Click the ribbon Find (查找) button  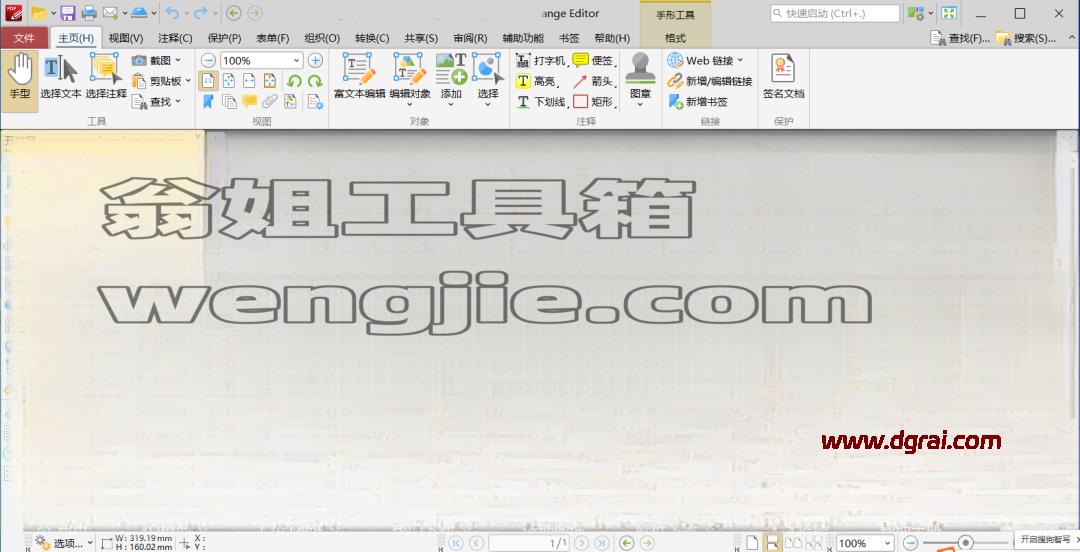156,102
